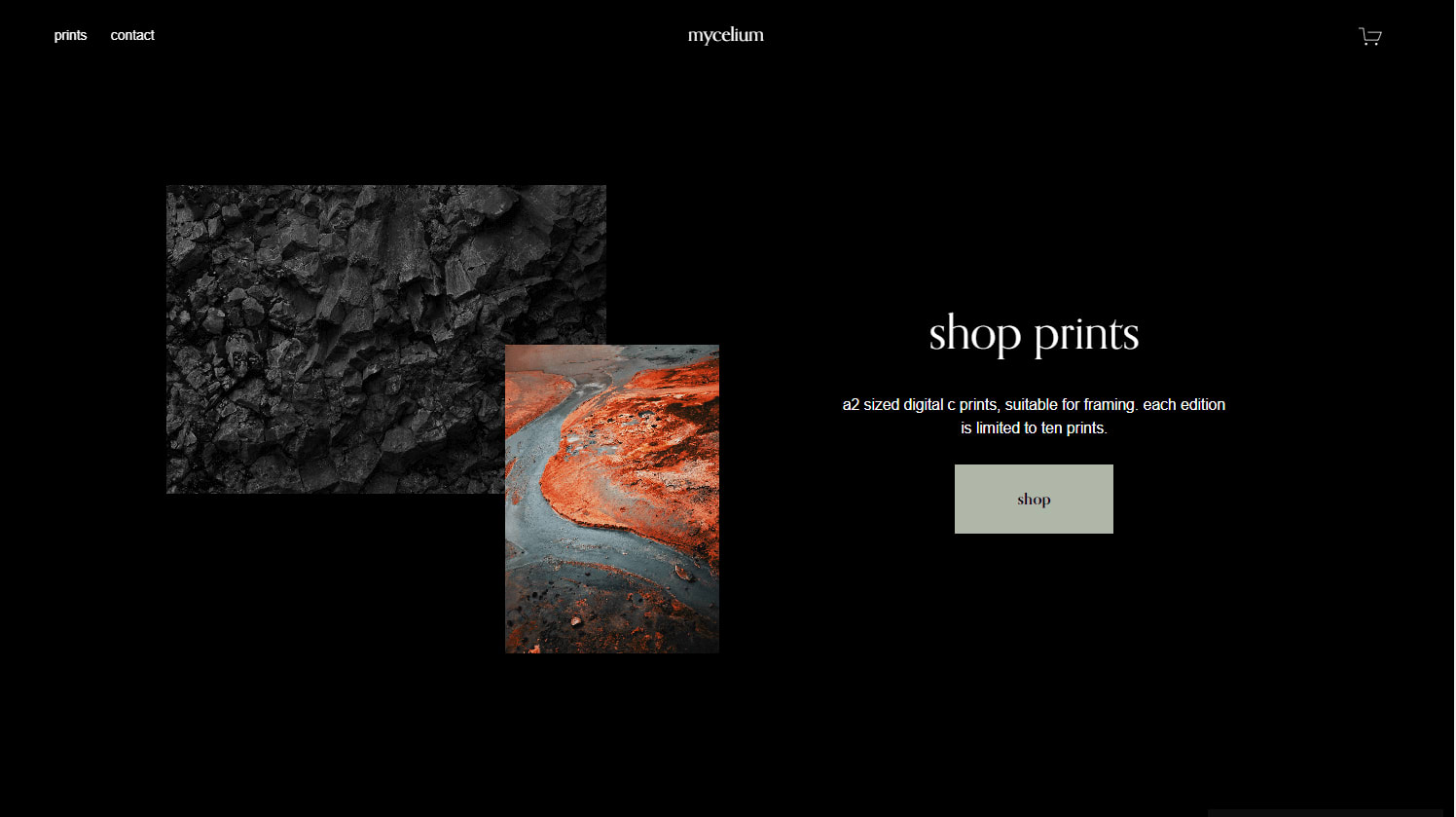This screenshot has width=1456, height=817.
Task: Click the sage green shop button
Action: [x=1034, y=499]
